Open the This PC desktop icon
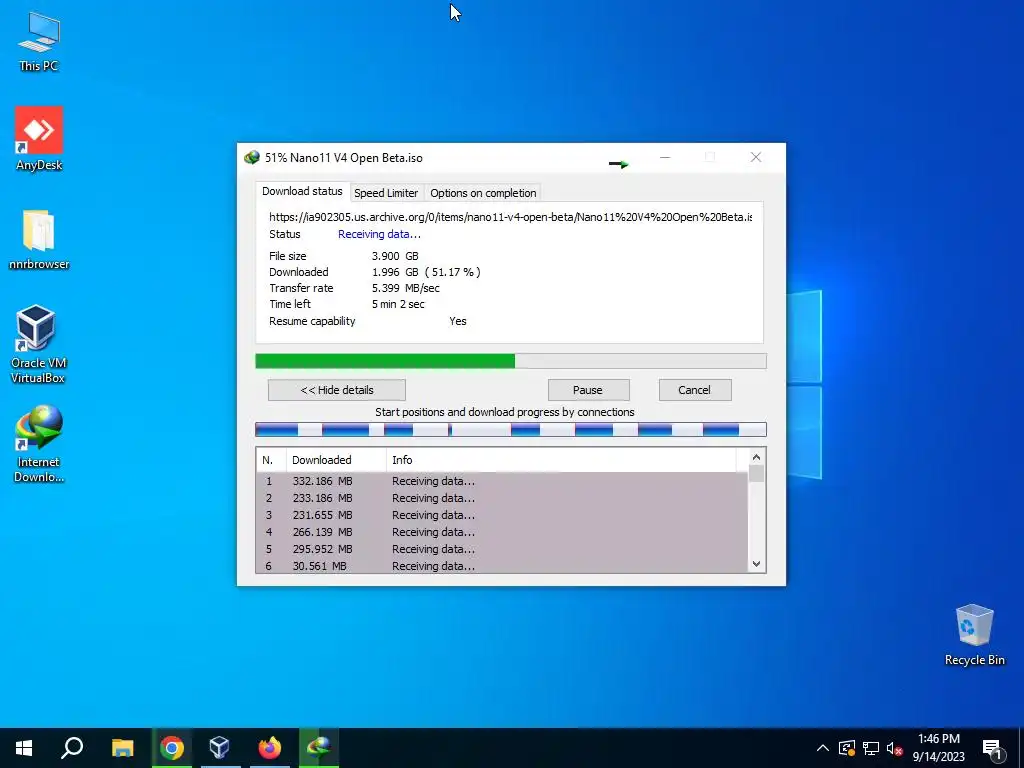Screen dimensions: 1024x768 (x=39, y=41)
